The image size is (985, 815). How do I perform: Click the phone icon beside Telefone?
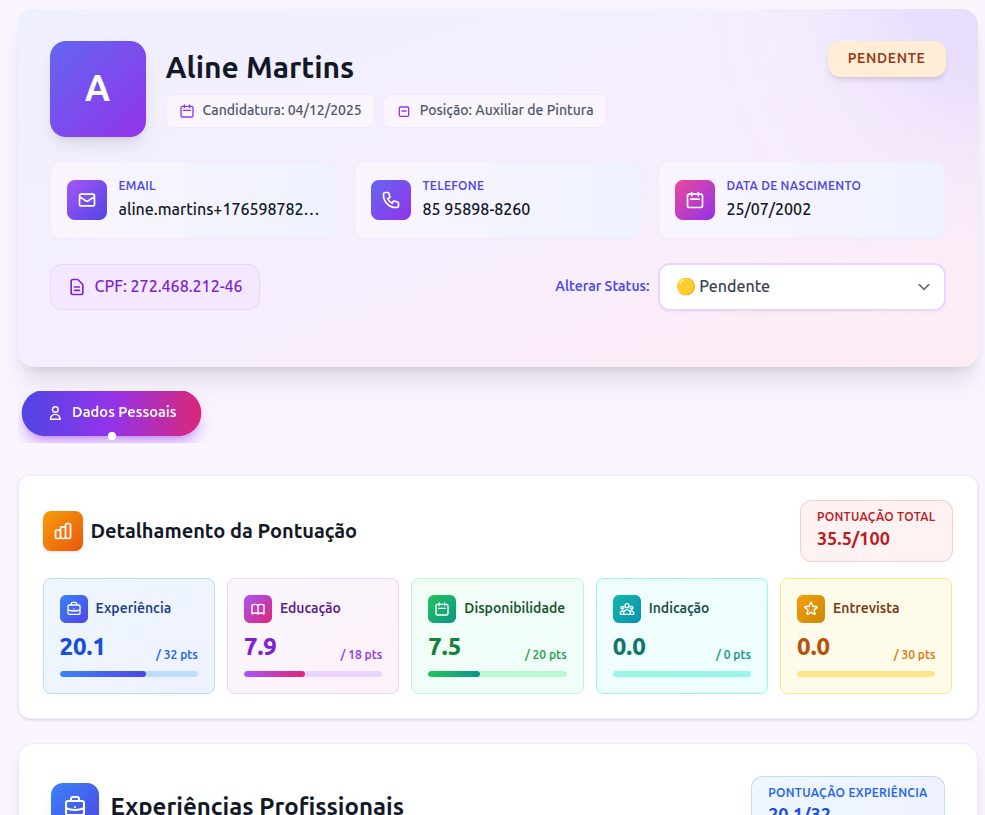click(391, 200)
